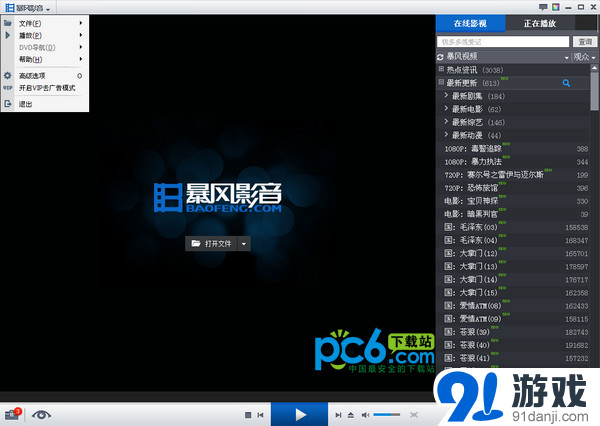Play episode 大掌门(12)
The height and width of the screenshot is (426, 600).
pyautogui.click(x=513, y=253)
